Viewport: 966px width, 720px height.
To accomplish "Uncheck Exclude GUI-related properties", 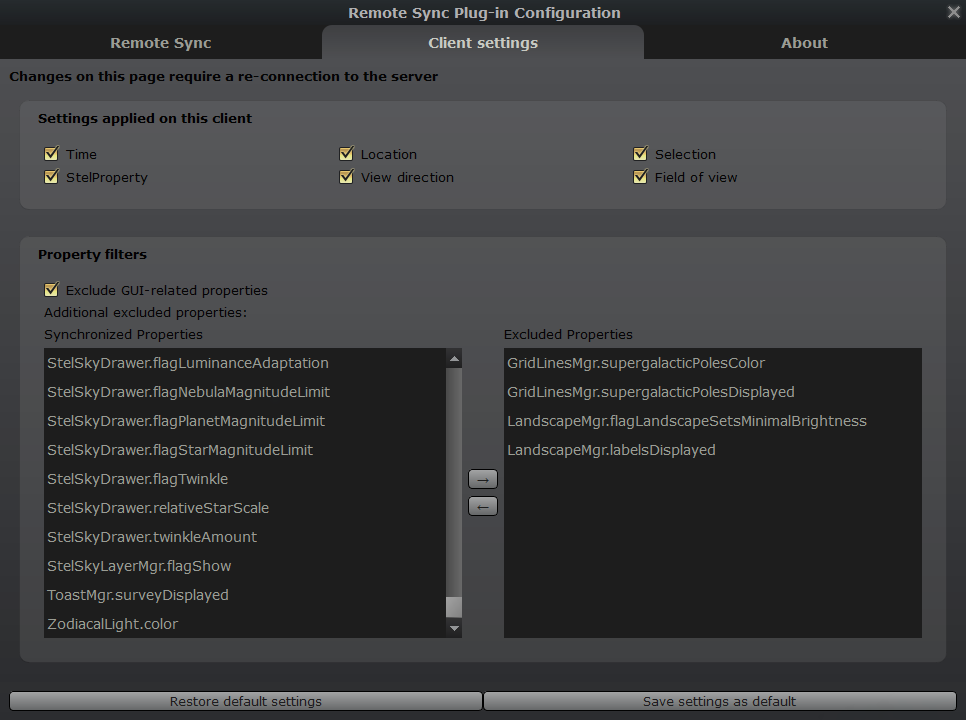I will [52, 290].
